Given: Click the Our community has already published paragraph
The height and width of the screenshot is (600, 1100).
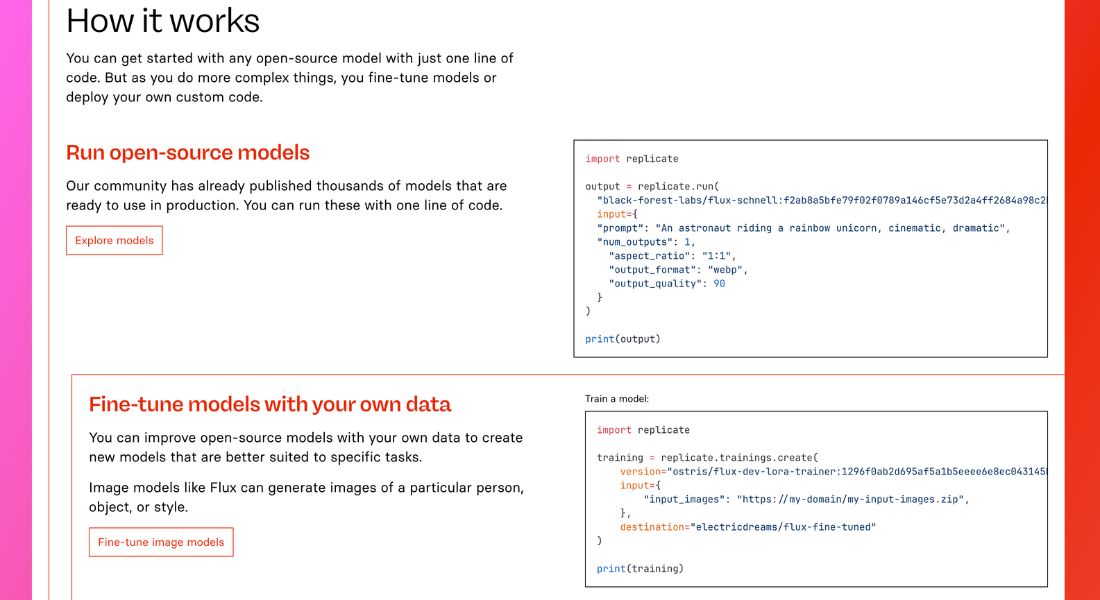Looking at the screenshot, I should (x=286, y=196).
